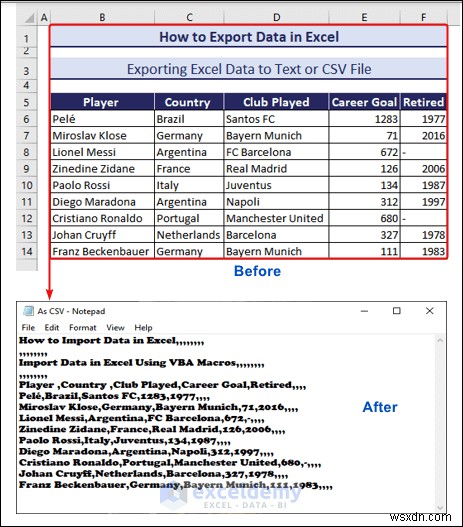
Task: Click the Club Played header cell
Action: click(x=276, y=102)
